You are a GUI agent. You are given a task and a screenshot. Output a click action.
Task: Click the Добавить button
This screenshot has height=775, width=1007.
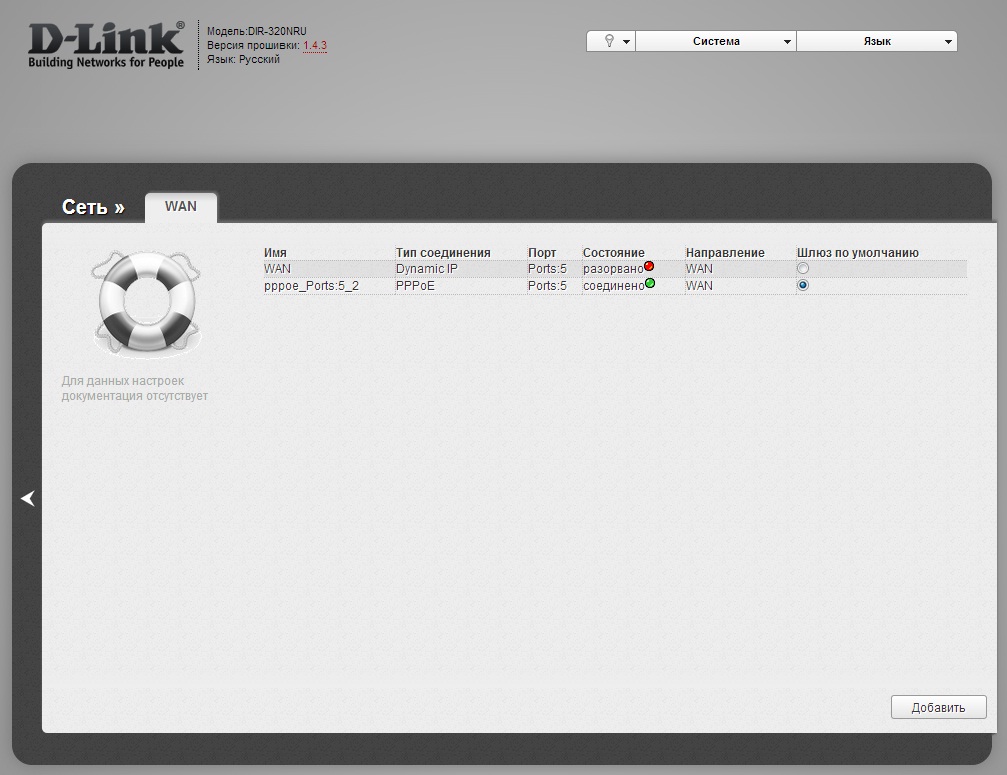point(938,707)
